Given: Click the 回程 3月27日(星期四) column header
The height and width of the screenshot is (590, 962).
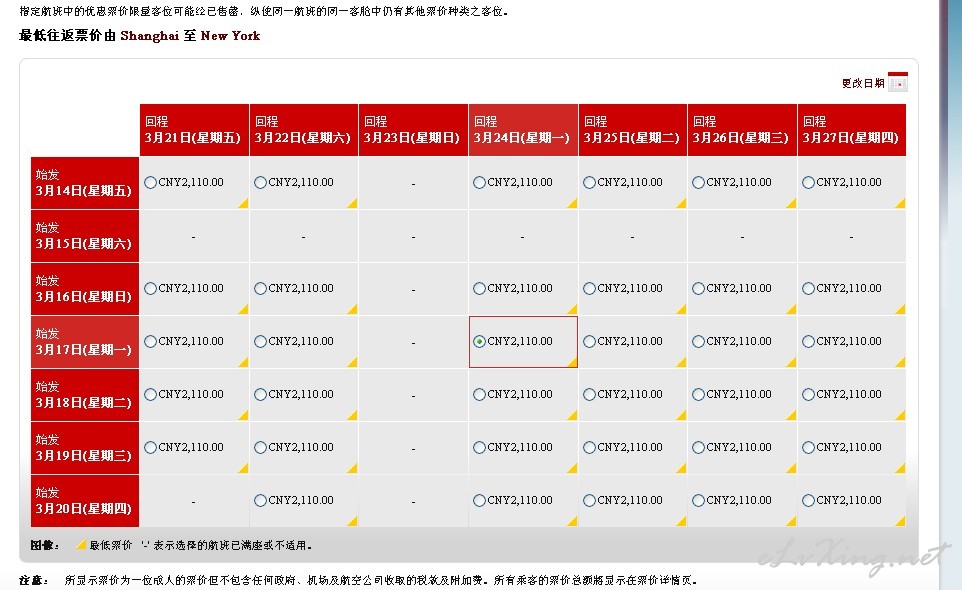Looking at the screenshot, I should point(852,130).
